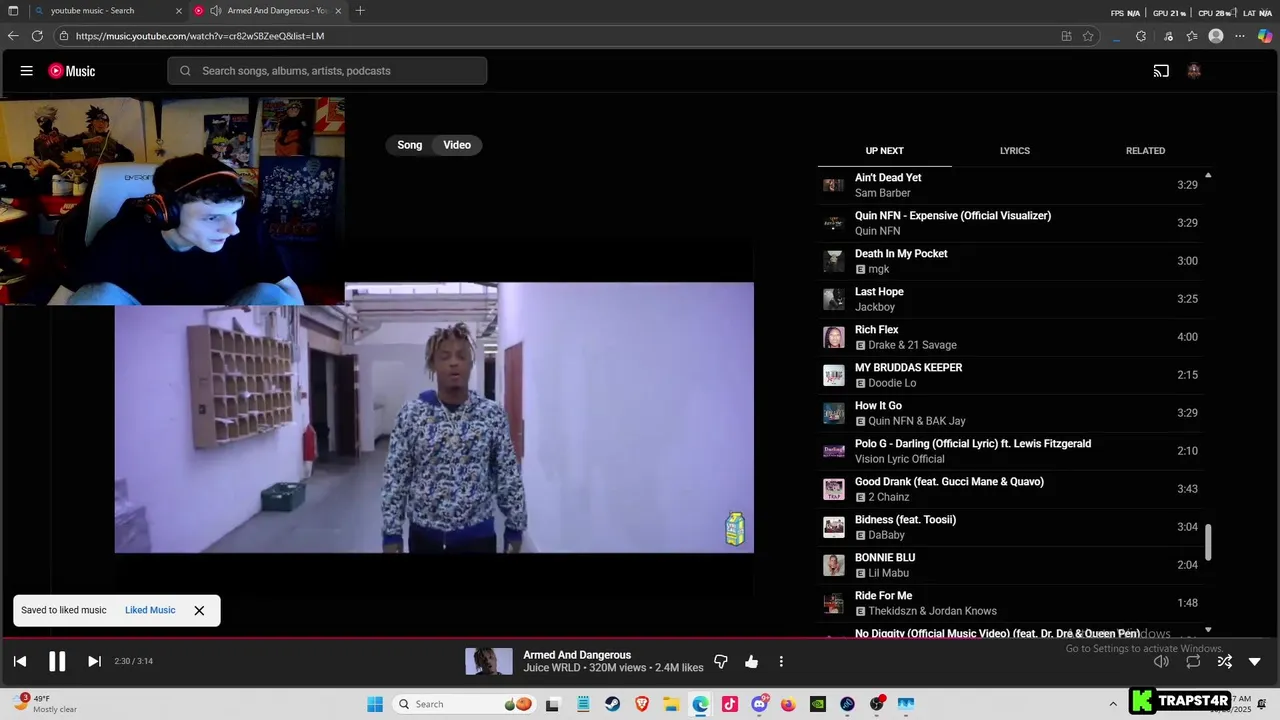The height and width of the screenshot is (720, 1280).
Task: Open the Copilot sidebar icon
Action: [x=1265, y=36]
